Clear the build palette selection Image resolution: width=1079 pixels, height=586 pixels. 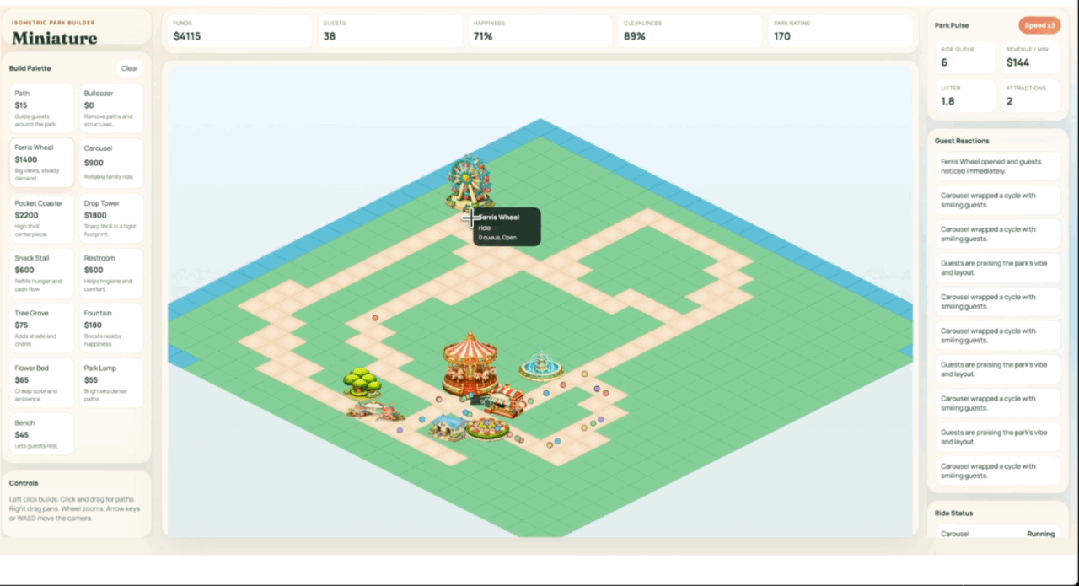coord(129,68)
